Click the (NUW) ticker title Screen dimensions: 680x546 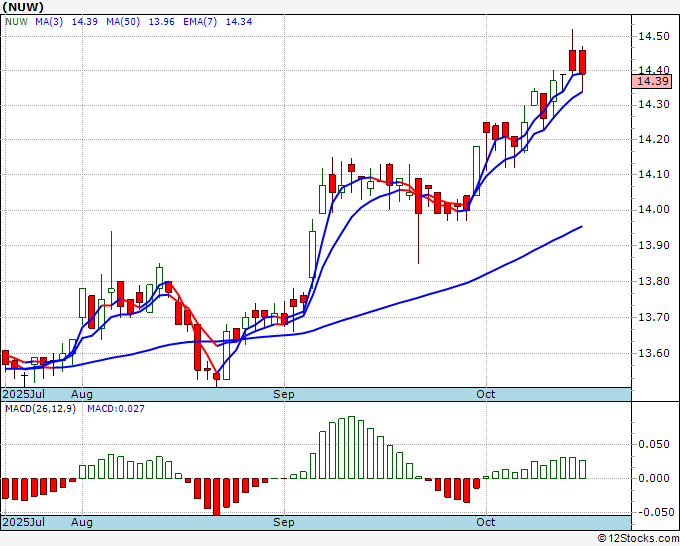click(x=23, y=7)
